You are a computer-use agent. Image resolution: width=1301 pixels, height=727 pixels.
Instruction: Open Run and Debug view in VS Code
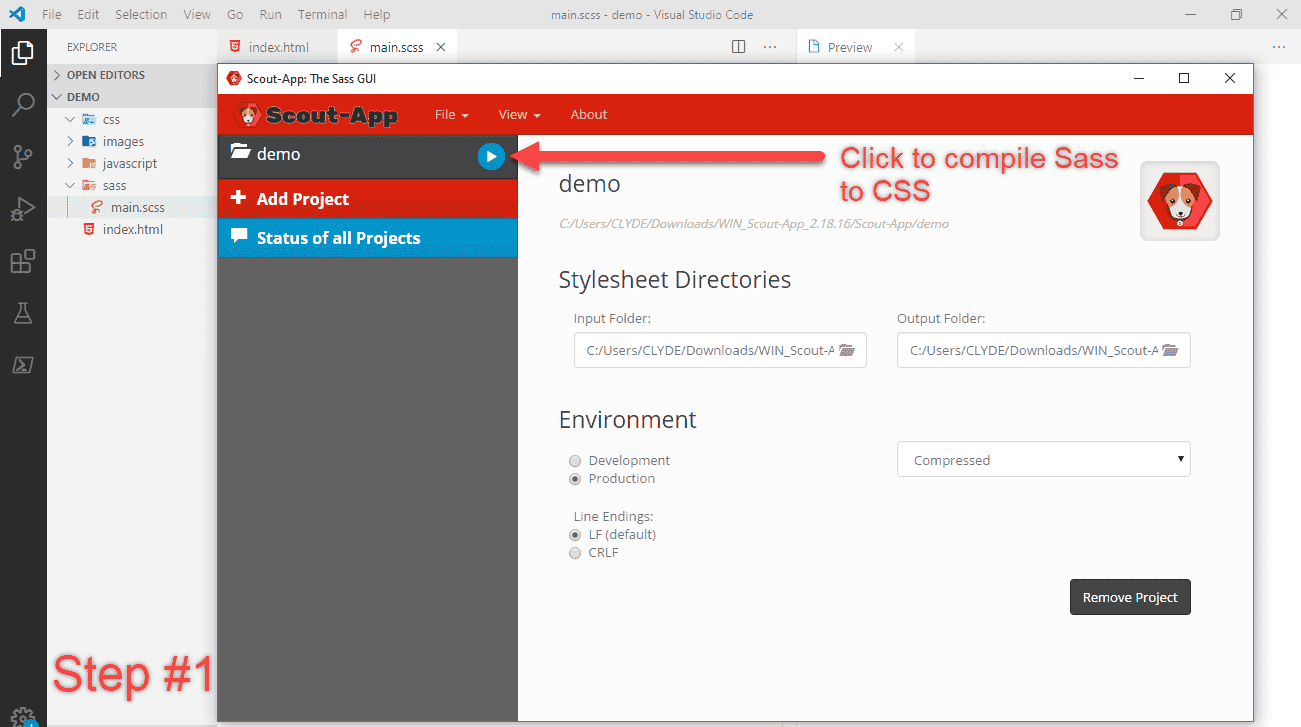pos(22,210)
